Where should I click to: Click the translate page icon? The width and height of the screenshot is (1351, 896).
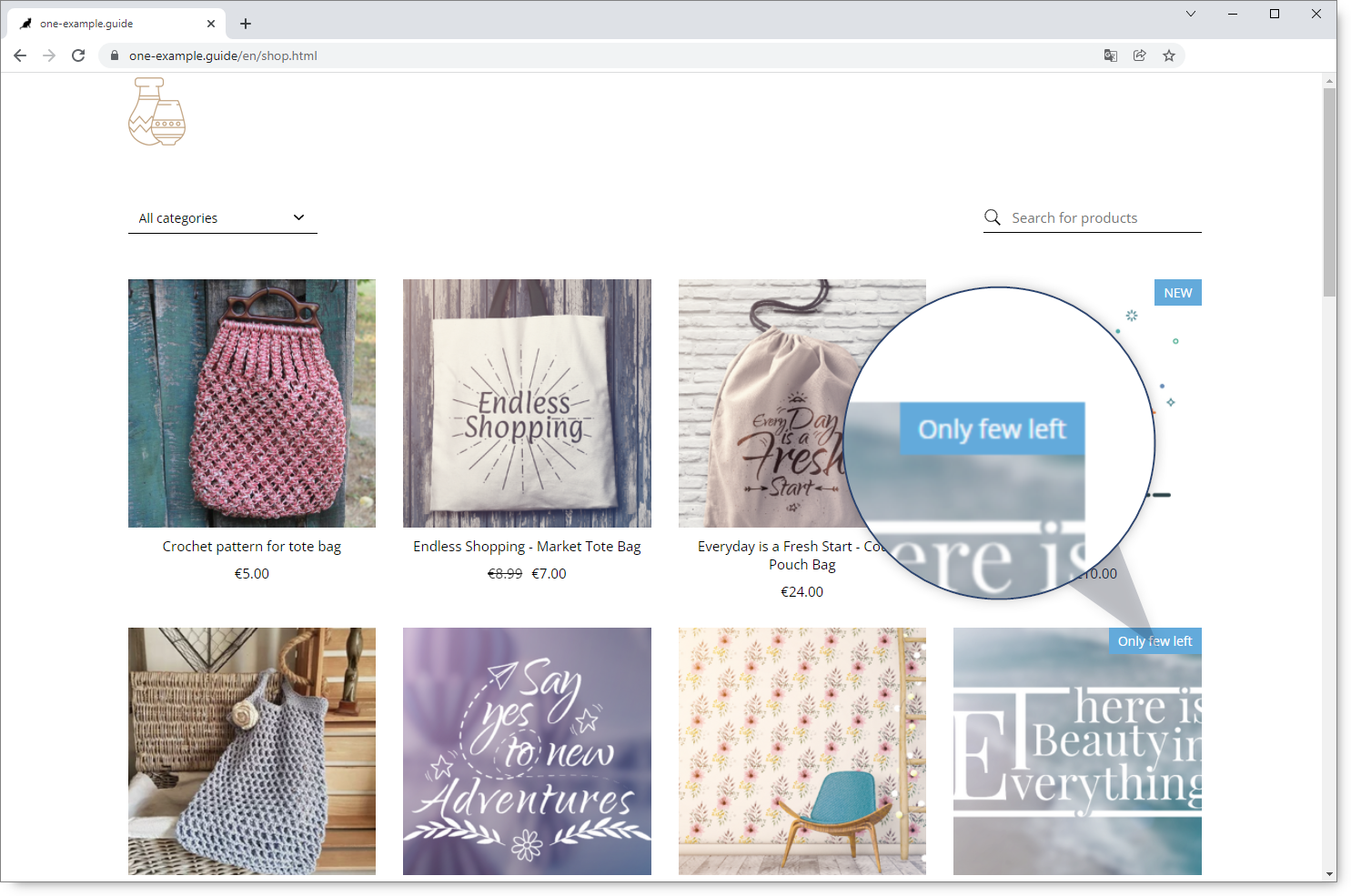click(x=1110, y=55)
